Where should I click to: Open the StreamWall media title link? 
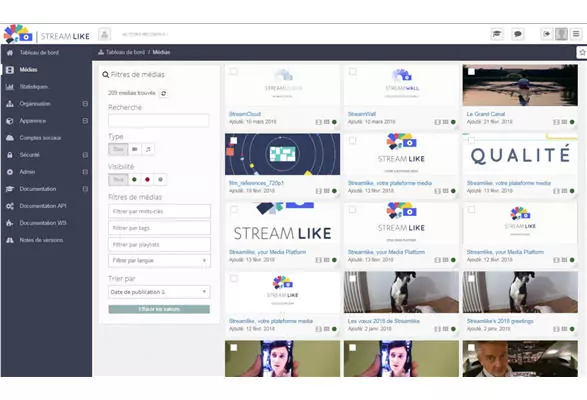[x=362, y=114]
